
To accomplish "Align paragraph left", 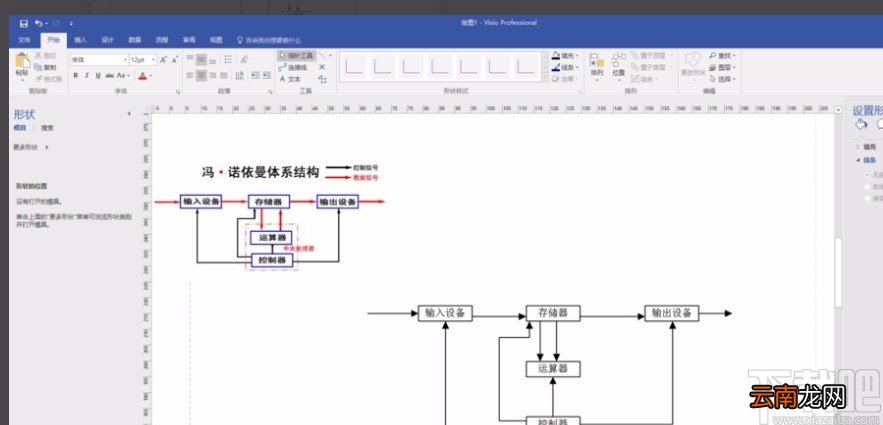I will click(190, 75).
